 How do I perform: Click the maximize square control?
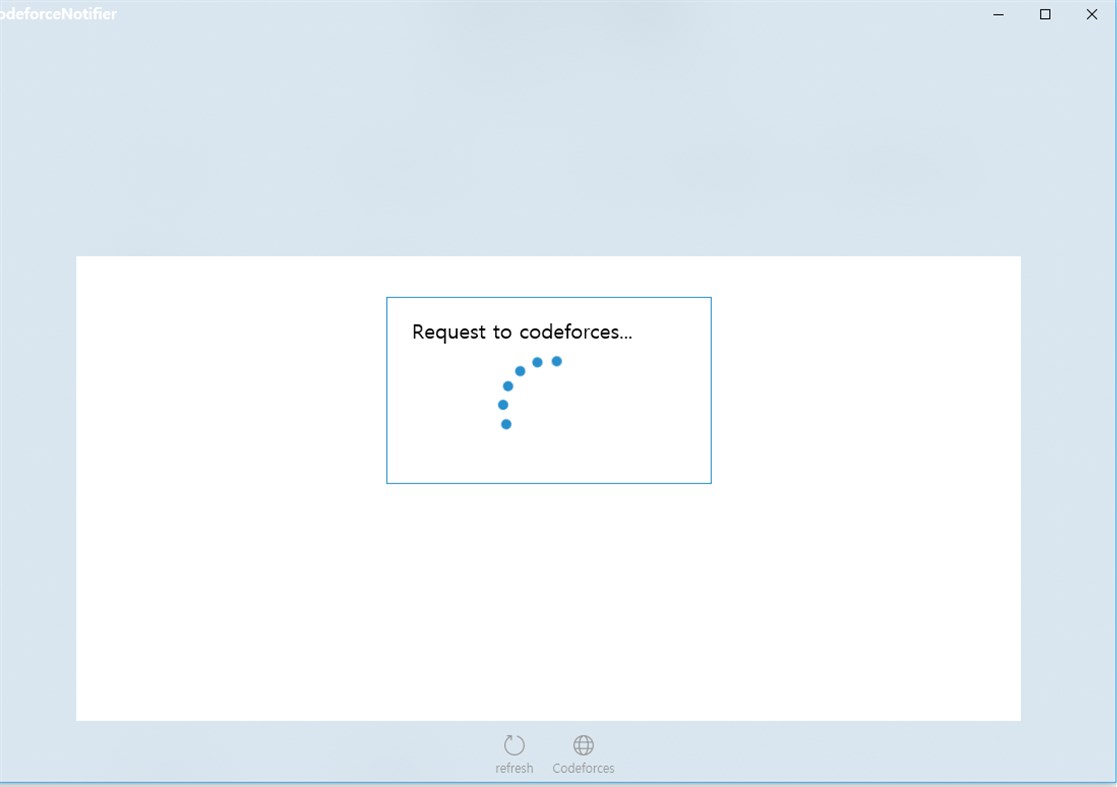(1045, 14)
